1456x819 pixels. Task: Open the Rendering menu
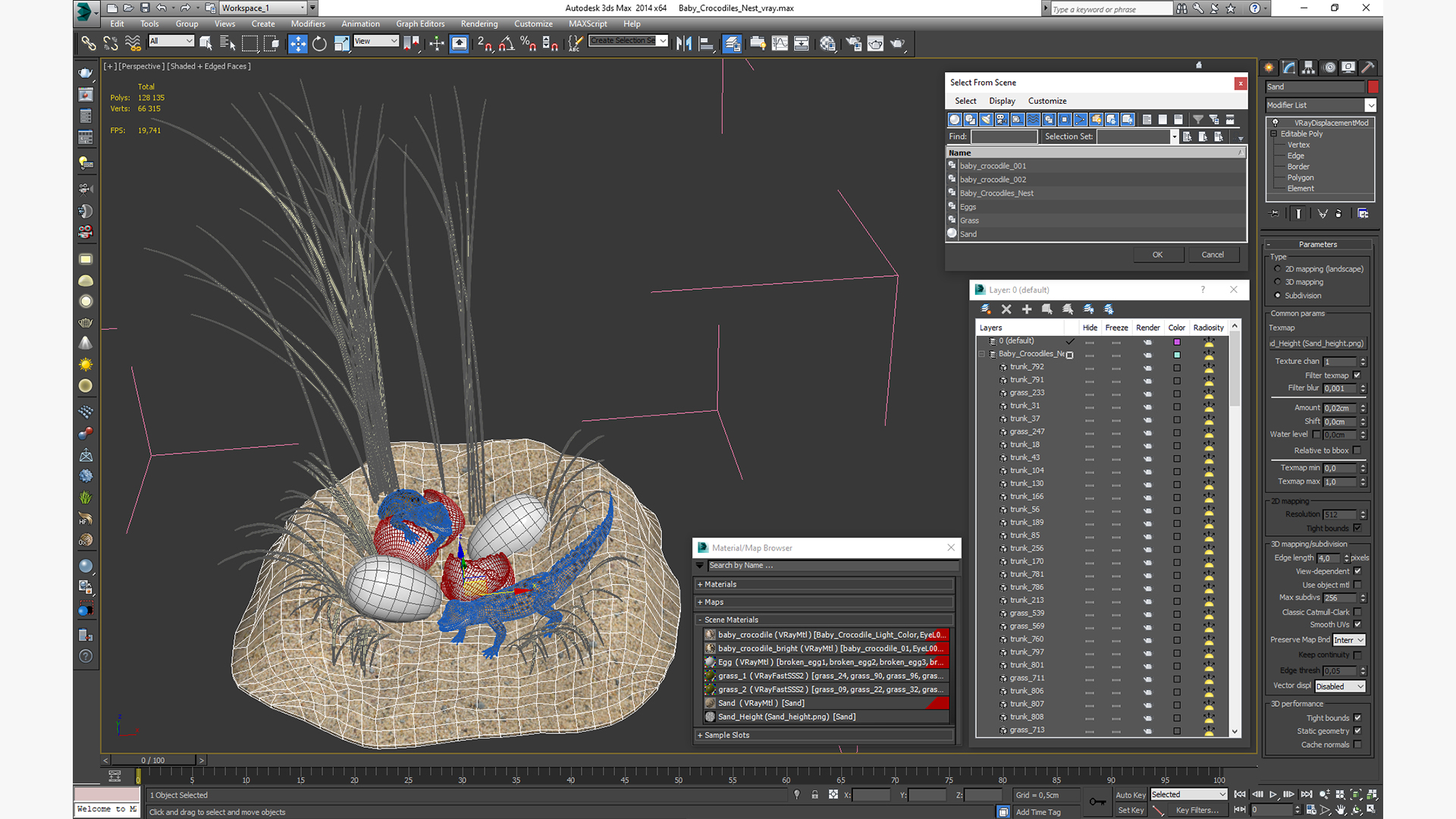[479, 24]
